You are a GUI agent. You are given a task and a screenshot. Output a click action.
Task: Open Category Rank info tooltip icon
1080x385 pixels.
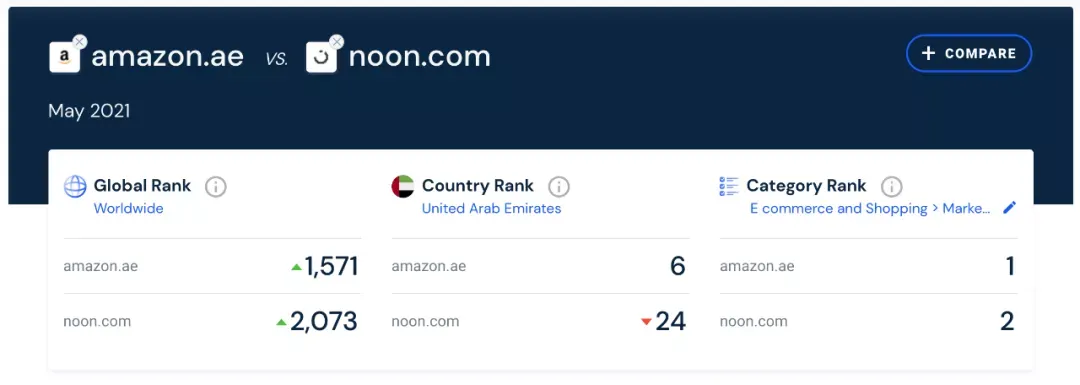tap(891, 187)
